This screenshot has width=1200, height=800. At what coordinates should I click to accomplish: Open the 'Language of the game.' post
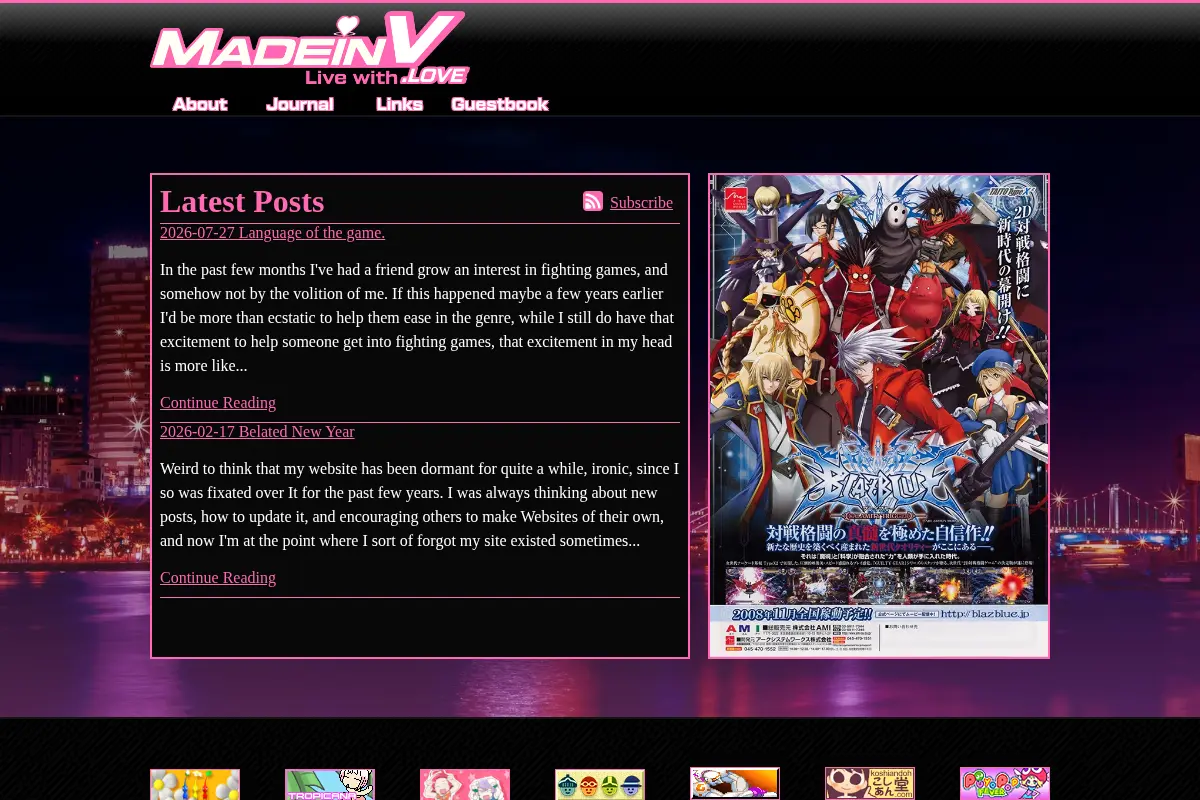[272, 233]
